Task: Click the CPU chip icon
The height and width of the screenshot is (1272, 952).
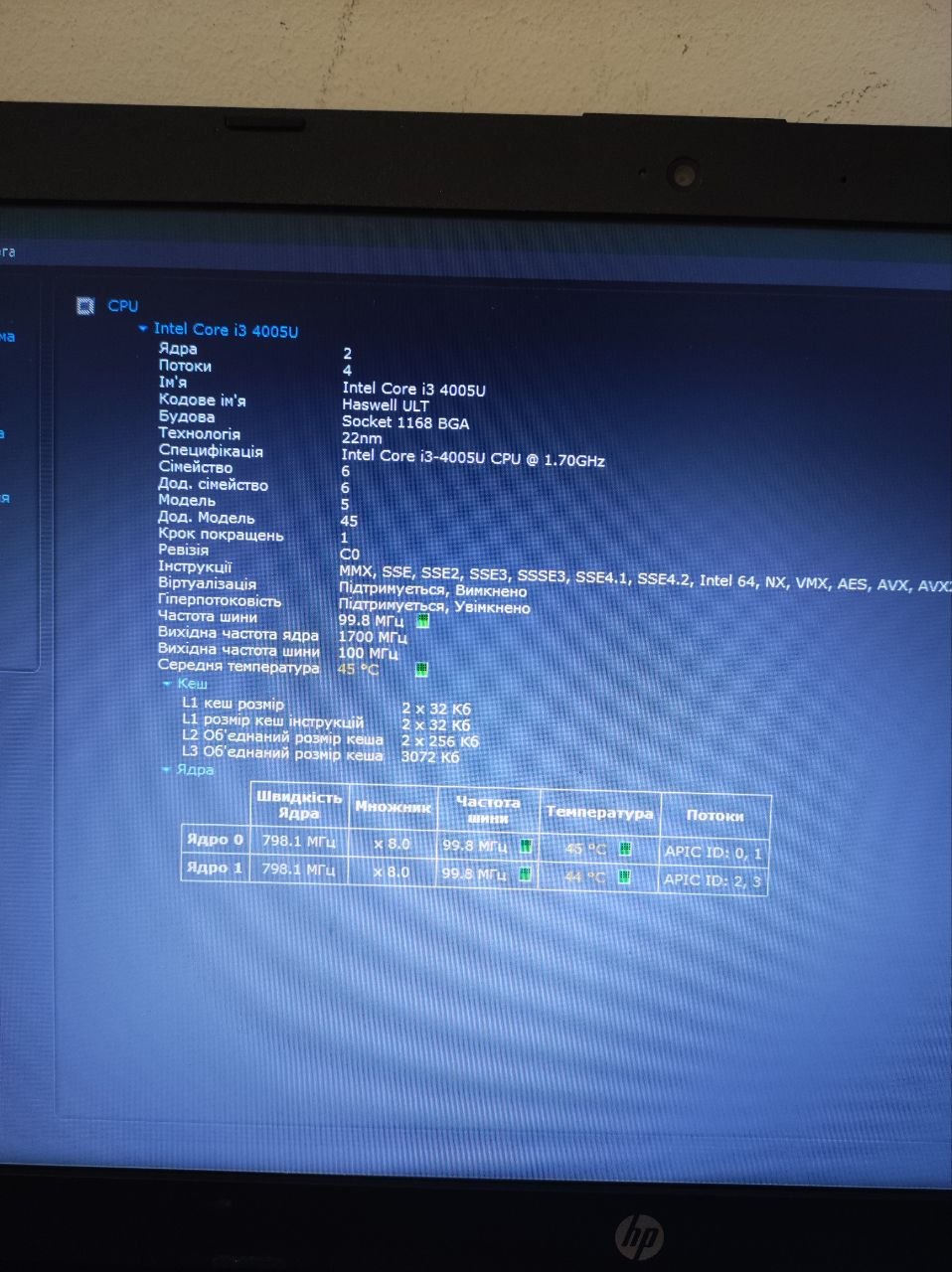Action: (86, 305)
